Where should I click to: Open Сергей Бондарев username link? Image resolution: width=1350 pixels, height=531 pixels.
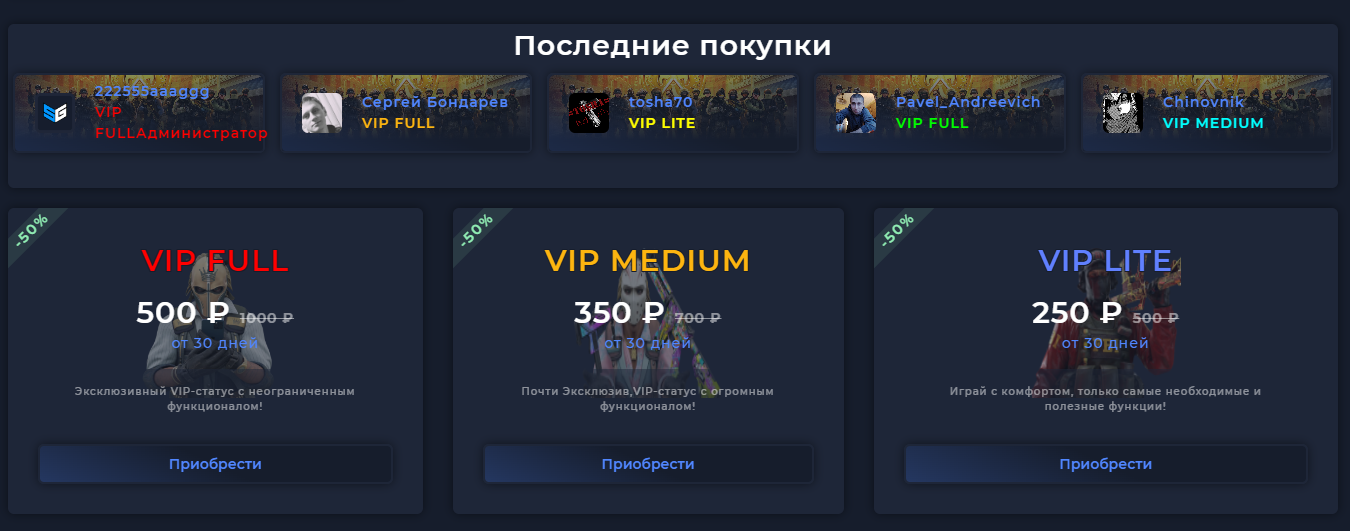[x=435, y=102]
